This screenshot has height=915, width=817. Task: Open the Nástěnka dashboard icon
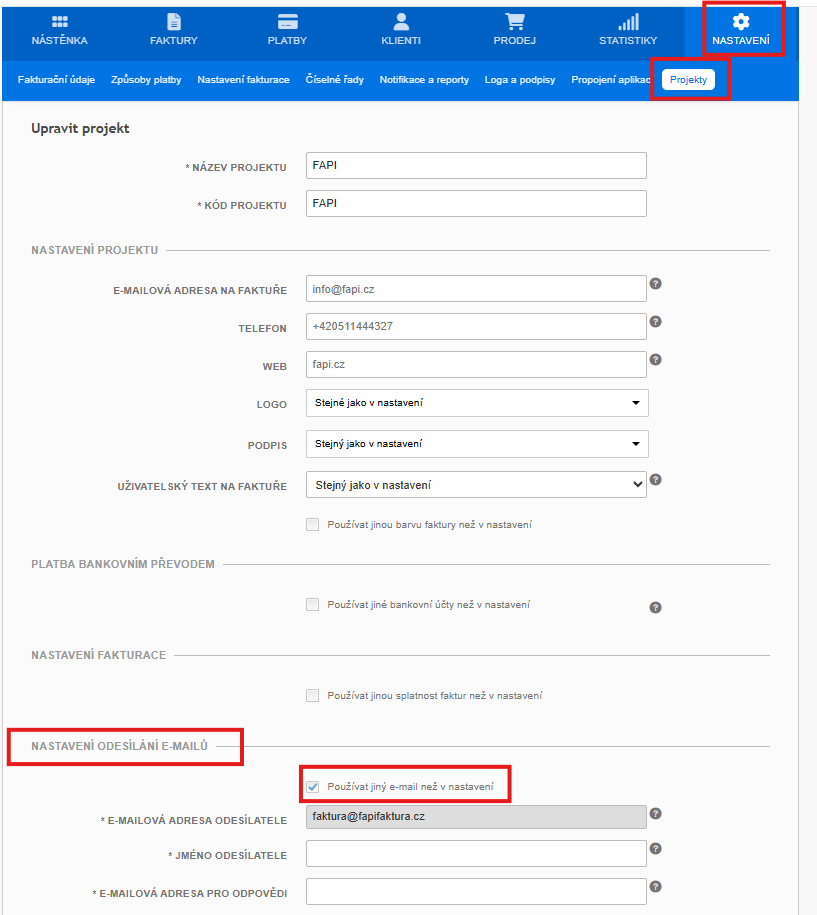(60, 22)
